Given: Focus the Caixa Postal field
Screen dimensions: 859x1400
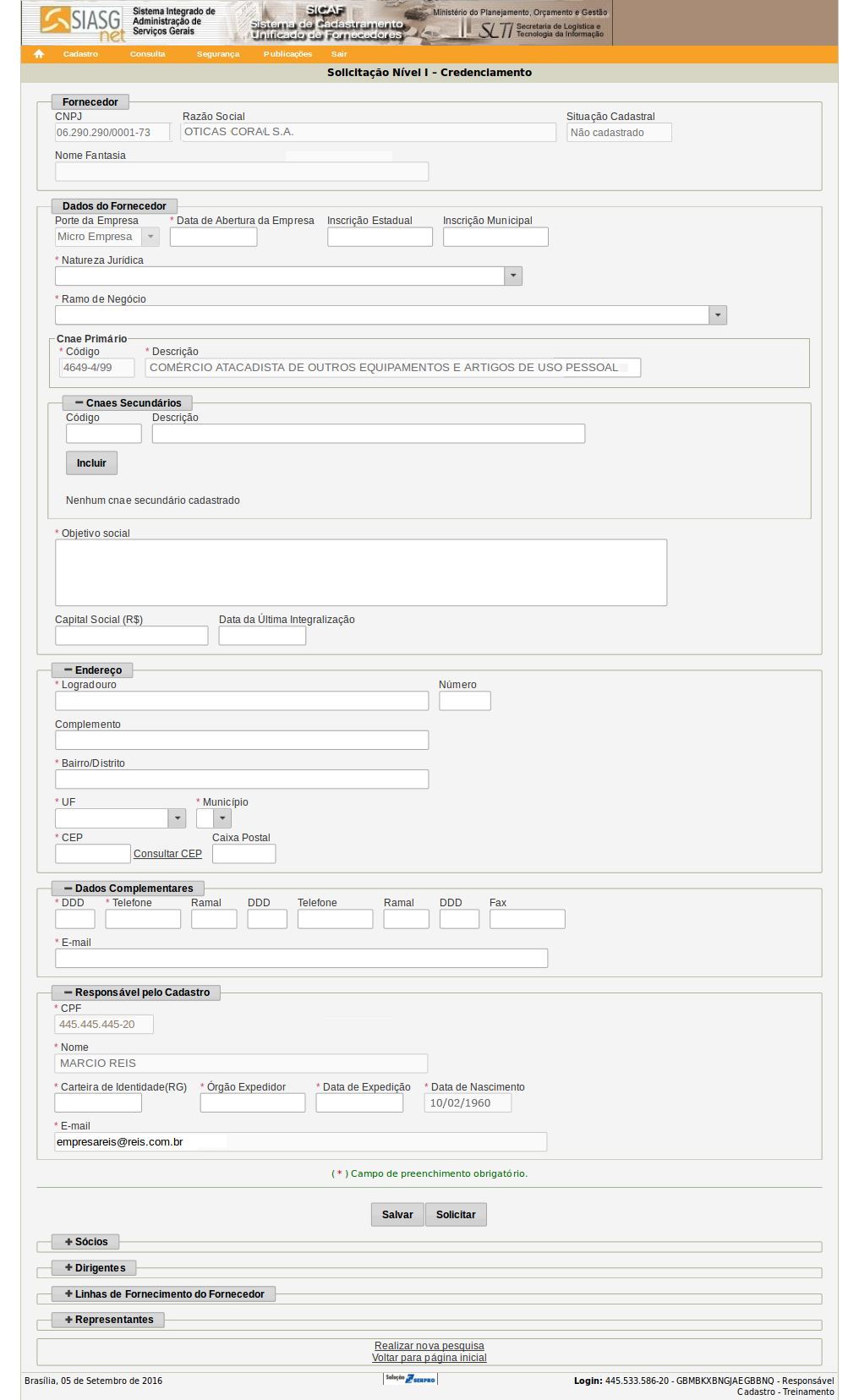Looking at the screenshot, I should (x=244, y=854).
